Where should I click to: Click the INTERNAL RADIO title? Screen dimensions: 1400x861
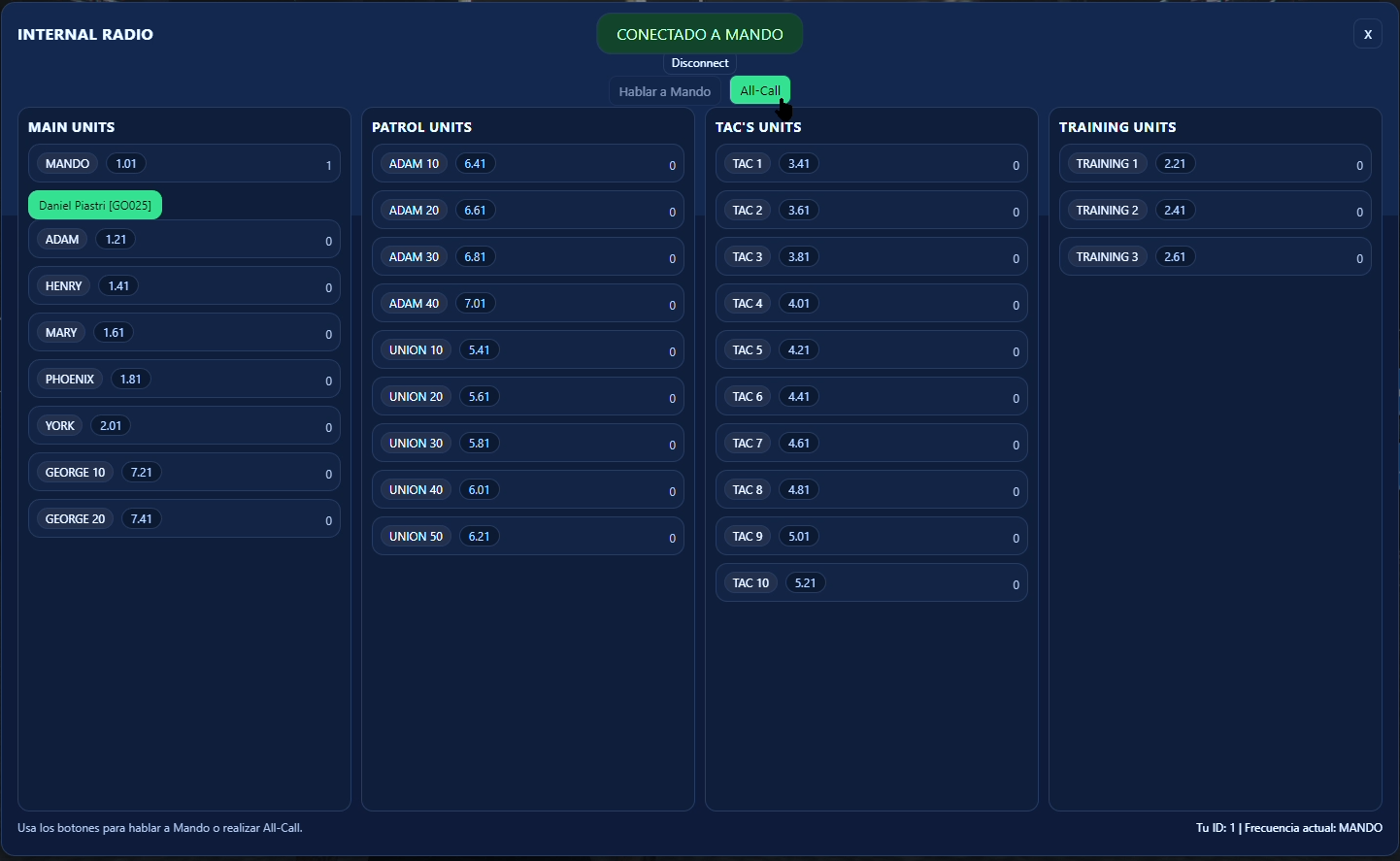click(x=85, y=34)
